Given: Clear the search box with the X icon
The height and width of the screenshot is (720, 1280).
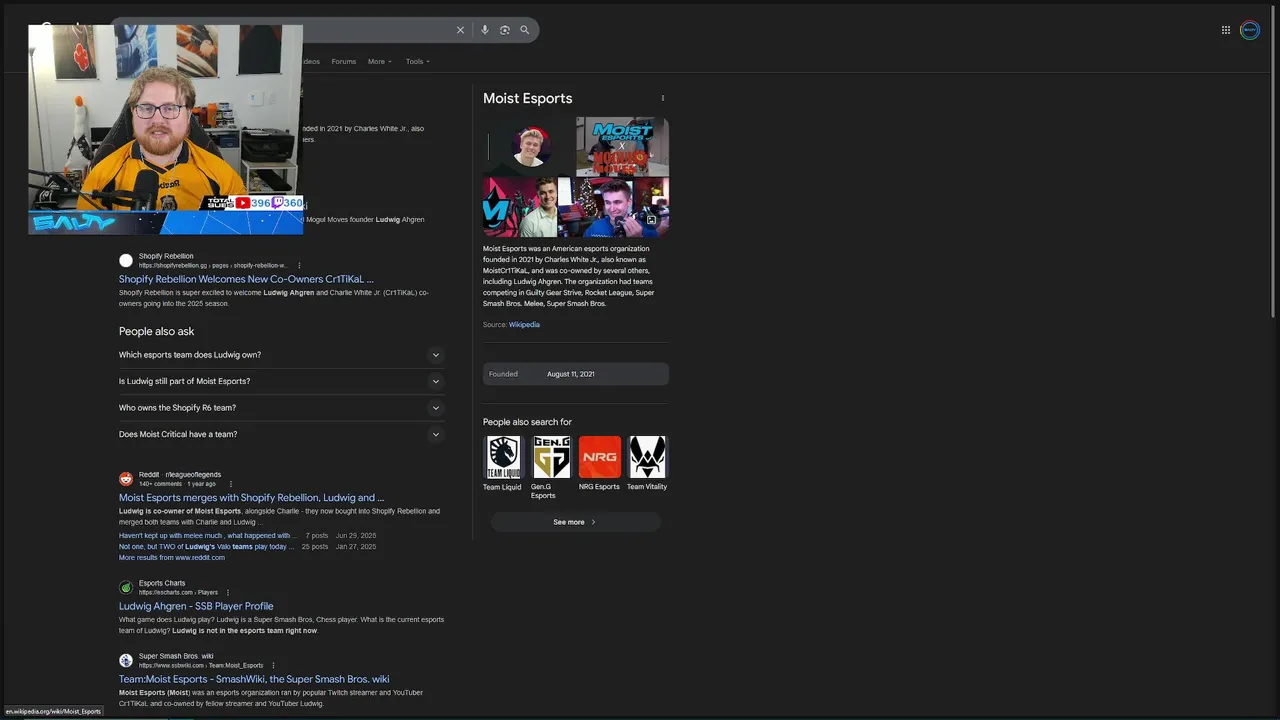Looking at the screenshot, I should click(460, 30).
